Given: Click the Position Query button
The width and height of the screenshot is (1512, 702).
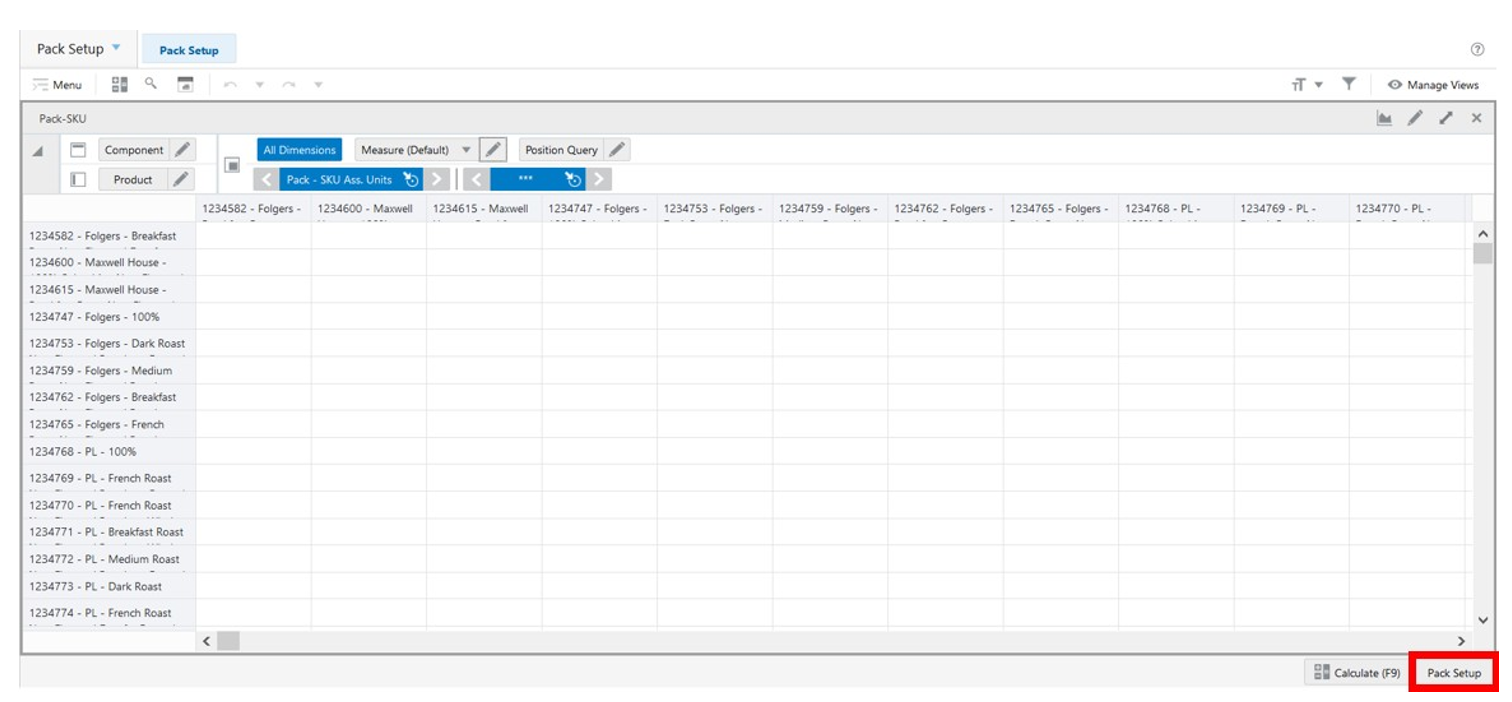Looking at the screenshot, I should click(x=562, y=150).
